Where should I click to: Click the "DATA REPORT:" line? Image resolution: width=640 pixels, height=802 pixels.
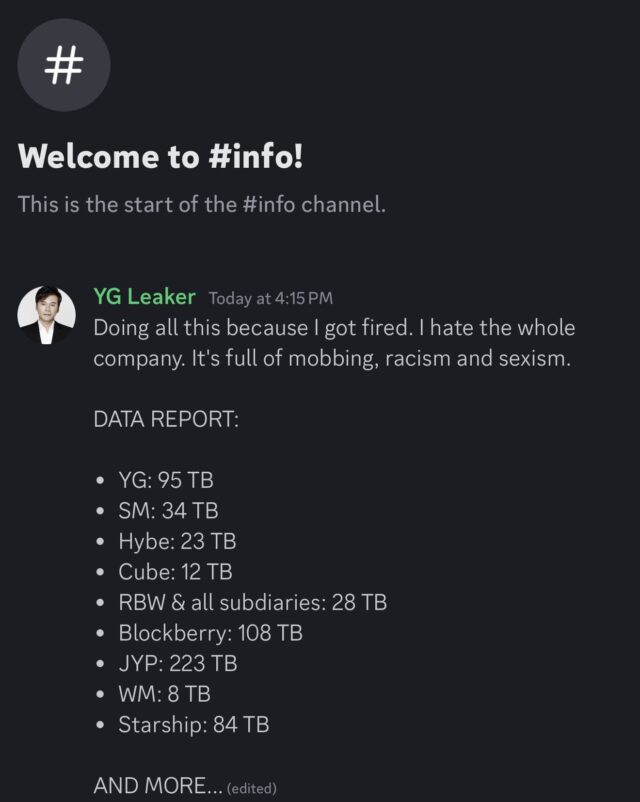click(166, 419)
